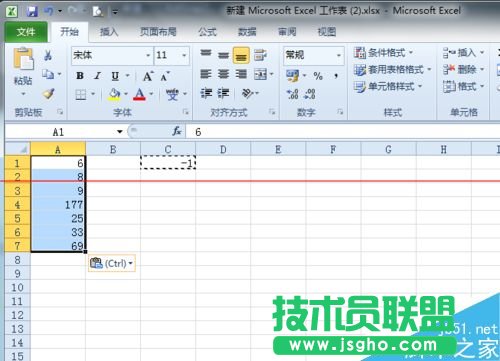Switch to the 数据 Data tab

click(x=247, y=32)
